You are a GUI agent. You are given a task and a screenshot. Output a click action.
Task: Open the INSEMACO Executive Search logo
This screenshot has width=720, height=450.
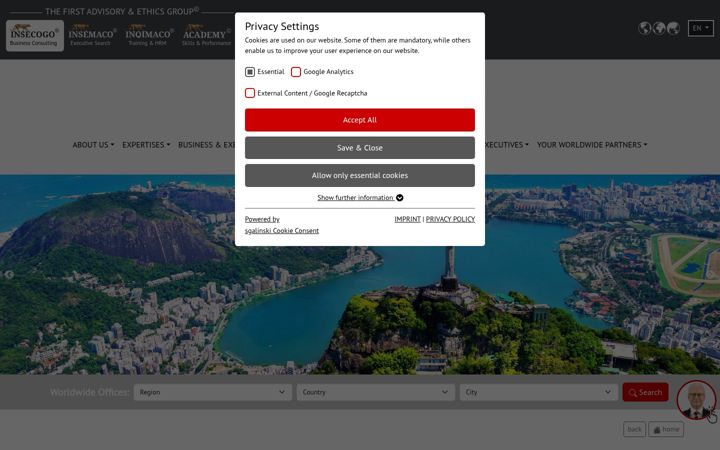(92, 35)
